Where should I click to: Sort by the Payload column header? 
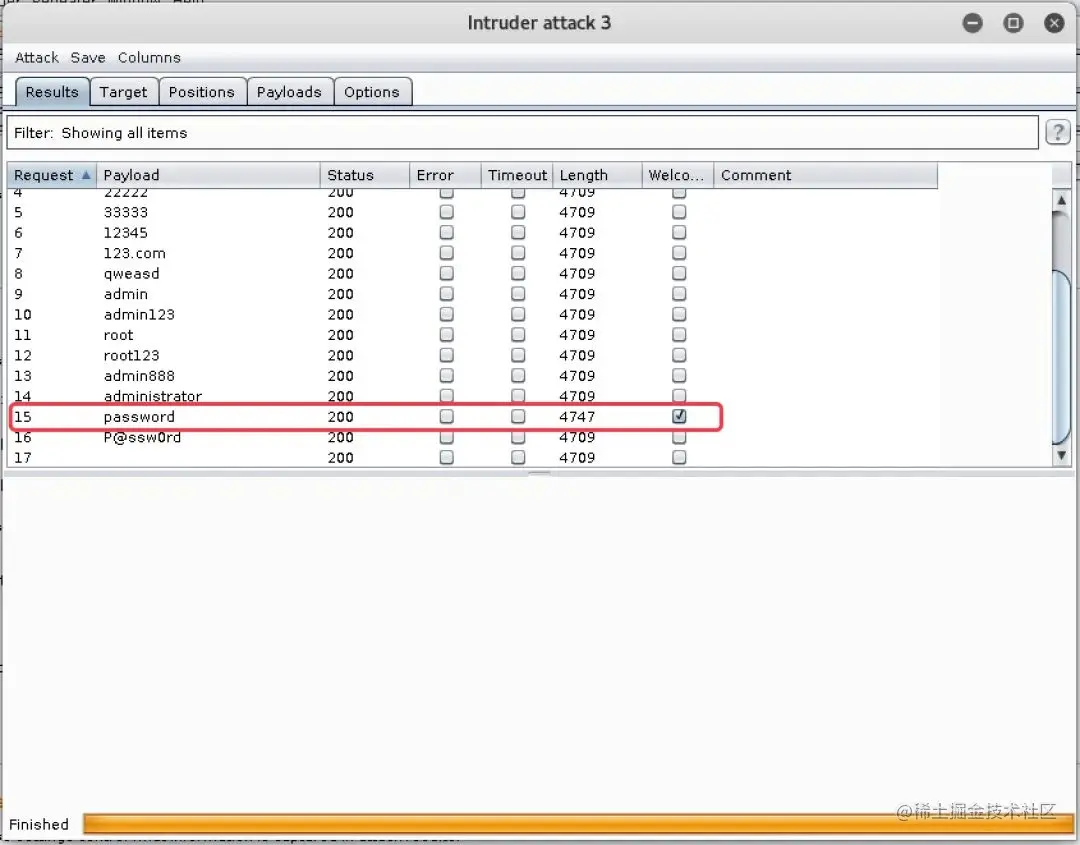(x=208, y=175)
